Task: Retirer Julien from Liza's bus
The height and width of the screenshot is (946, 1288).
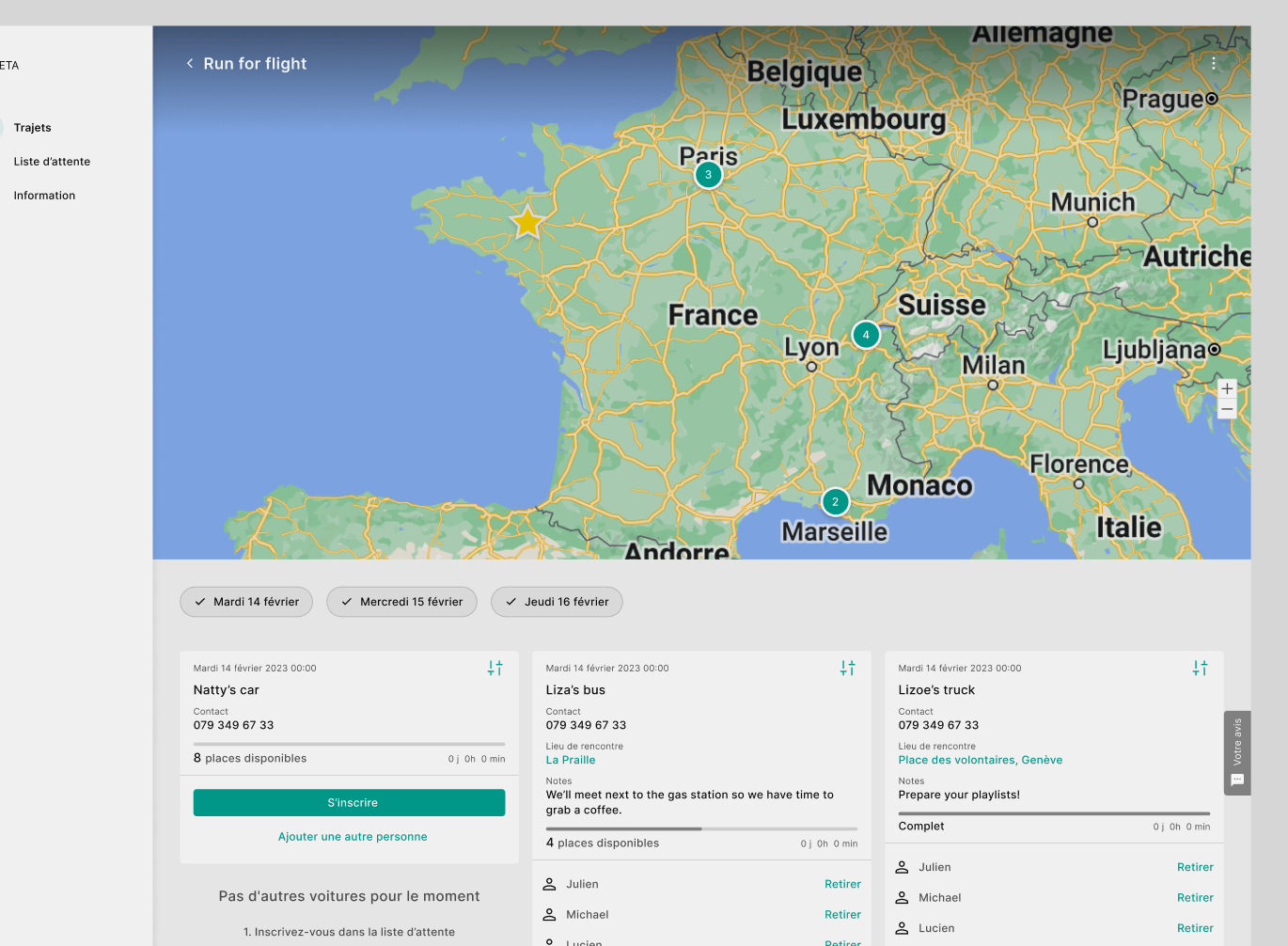Action: 842,884
